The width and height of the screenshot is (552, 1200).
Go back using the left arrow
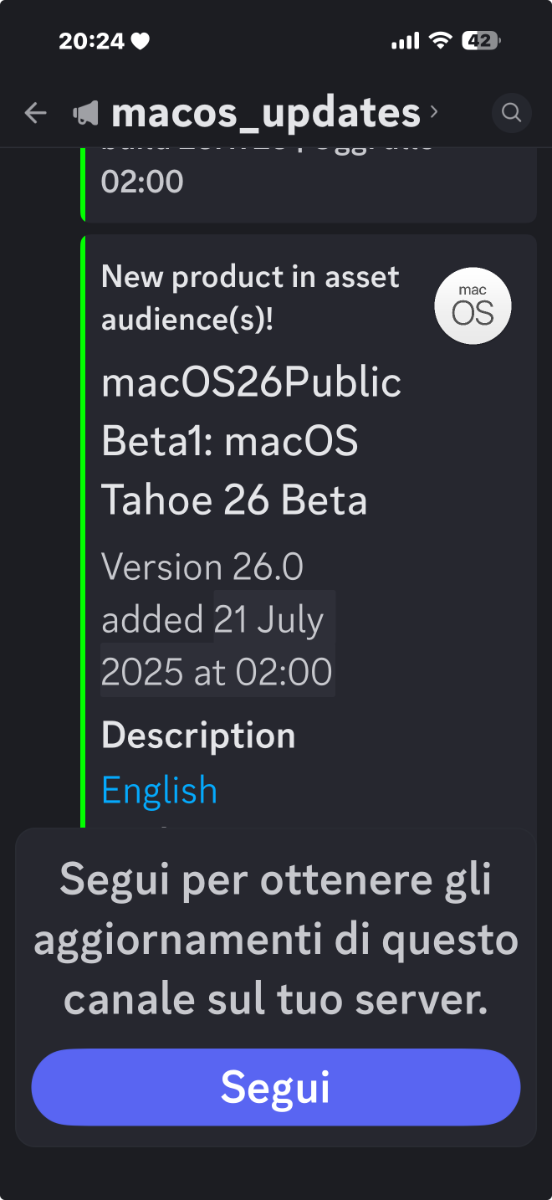(36, 113)
